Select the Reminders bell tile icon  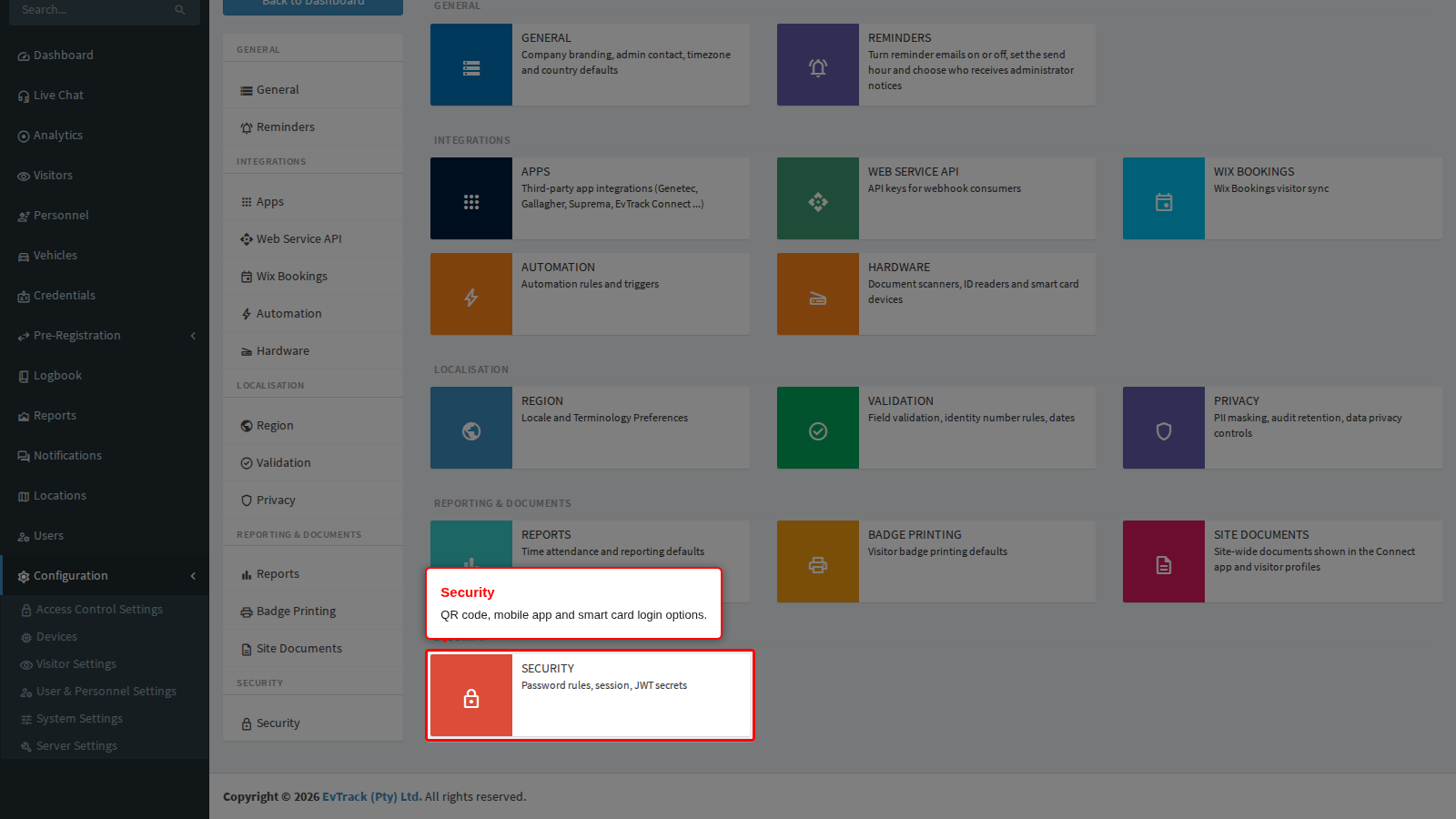click(818, 68)
